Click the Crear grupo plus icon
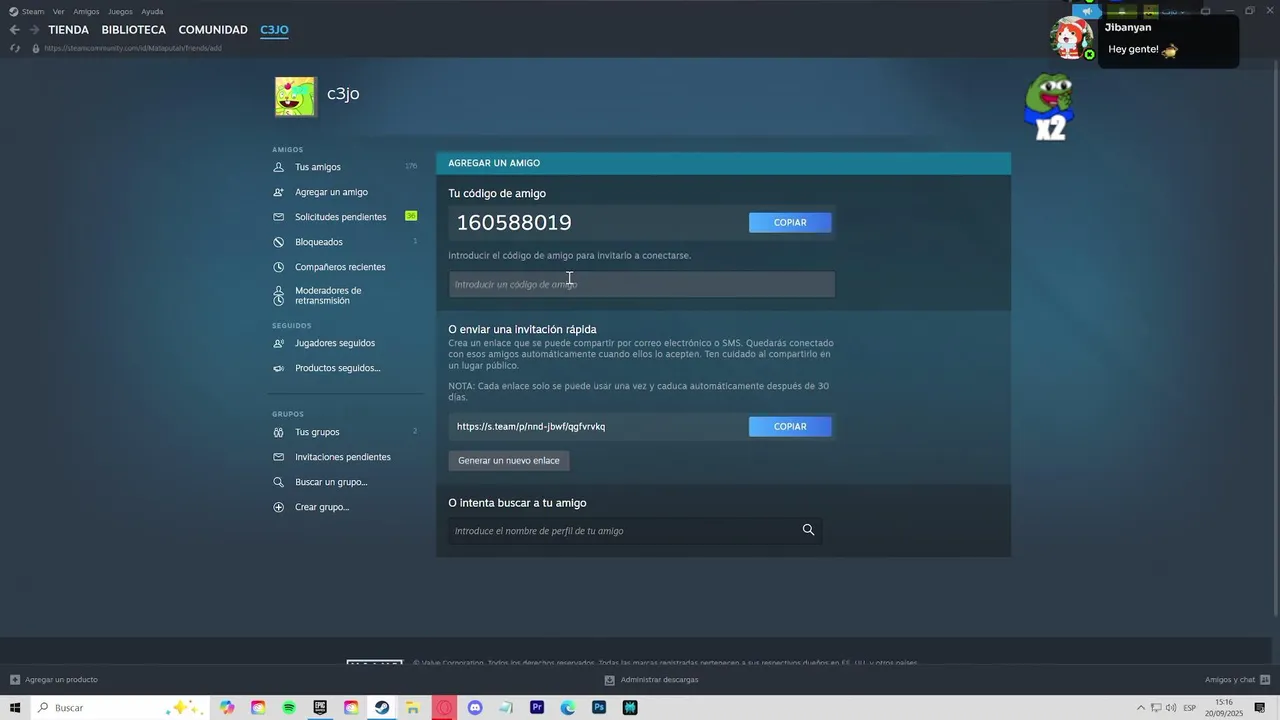The height and width of the screenshot is (720, 1280). coord(279,507)
